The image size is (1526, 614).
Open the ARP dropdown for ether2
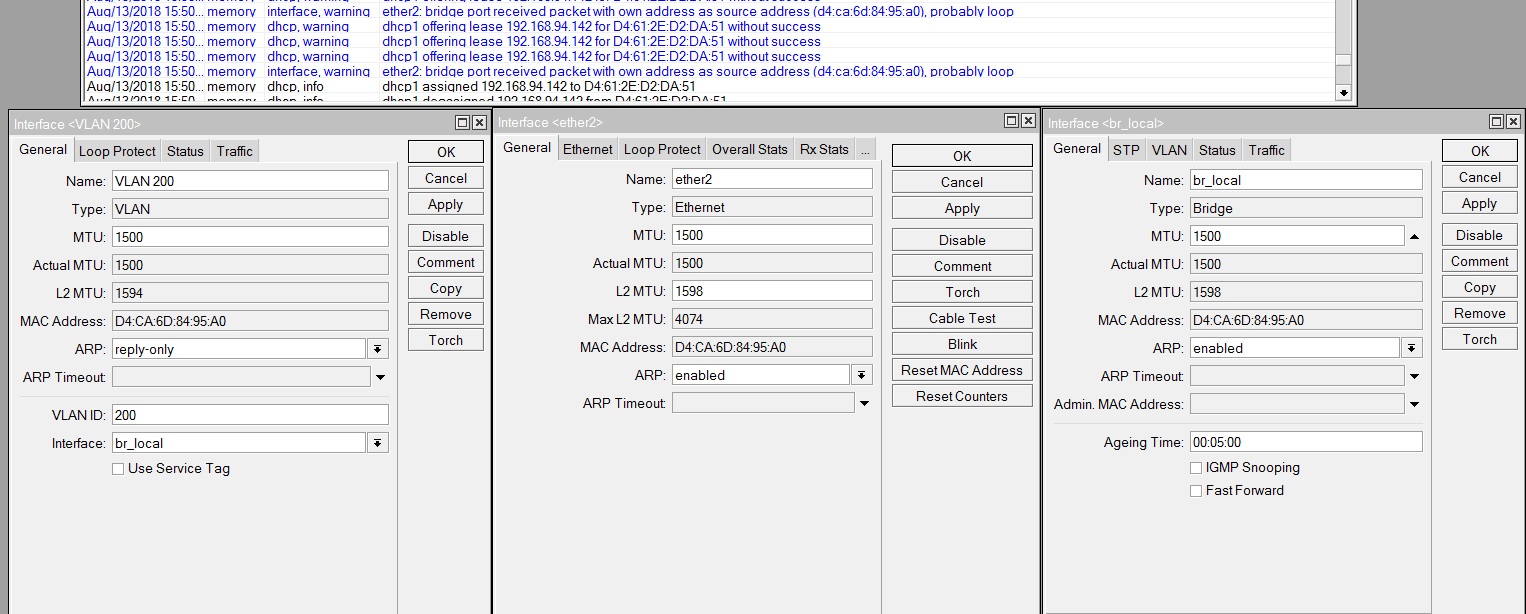(861, 373)
